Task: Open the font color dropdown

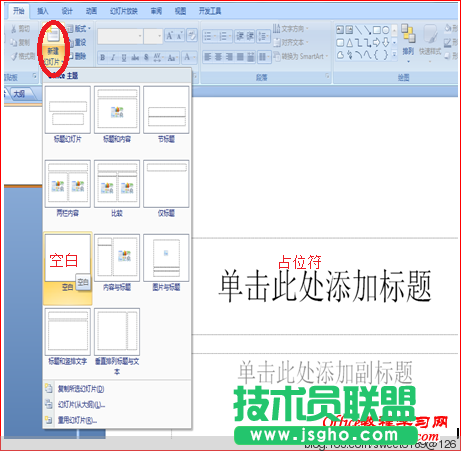Action: [194, 57]
